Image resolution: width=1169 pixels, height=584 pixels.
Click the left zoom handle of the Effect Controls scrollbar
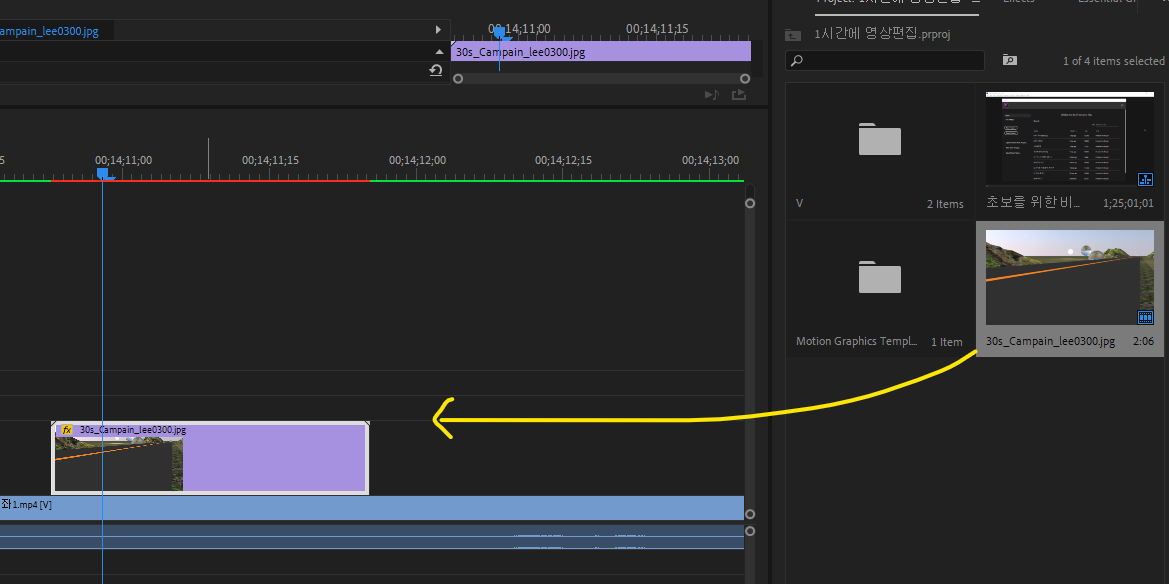[458, 78]
